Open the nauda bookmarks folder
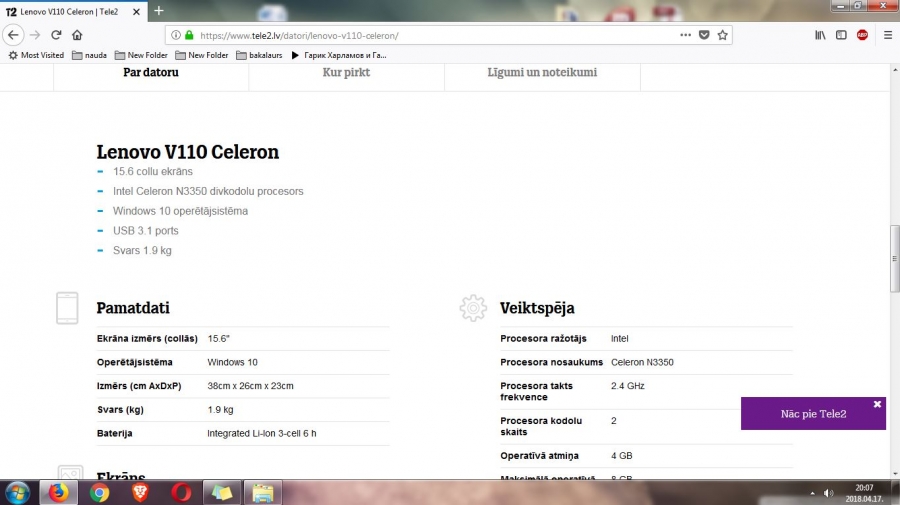Image resolution: width=900 pixels, height=505 pixels. point(90,55)
